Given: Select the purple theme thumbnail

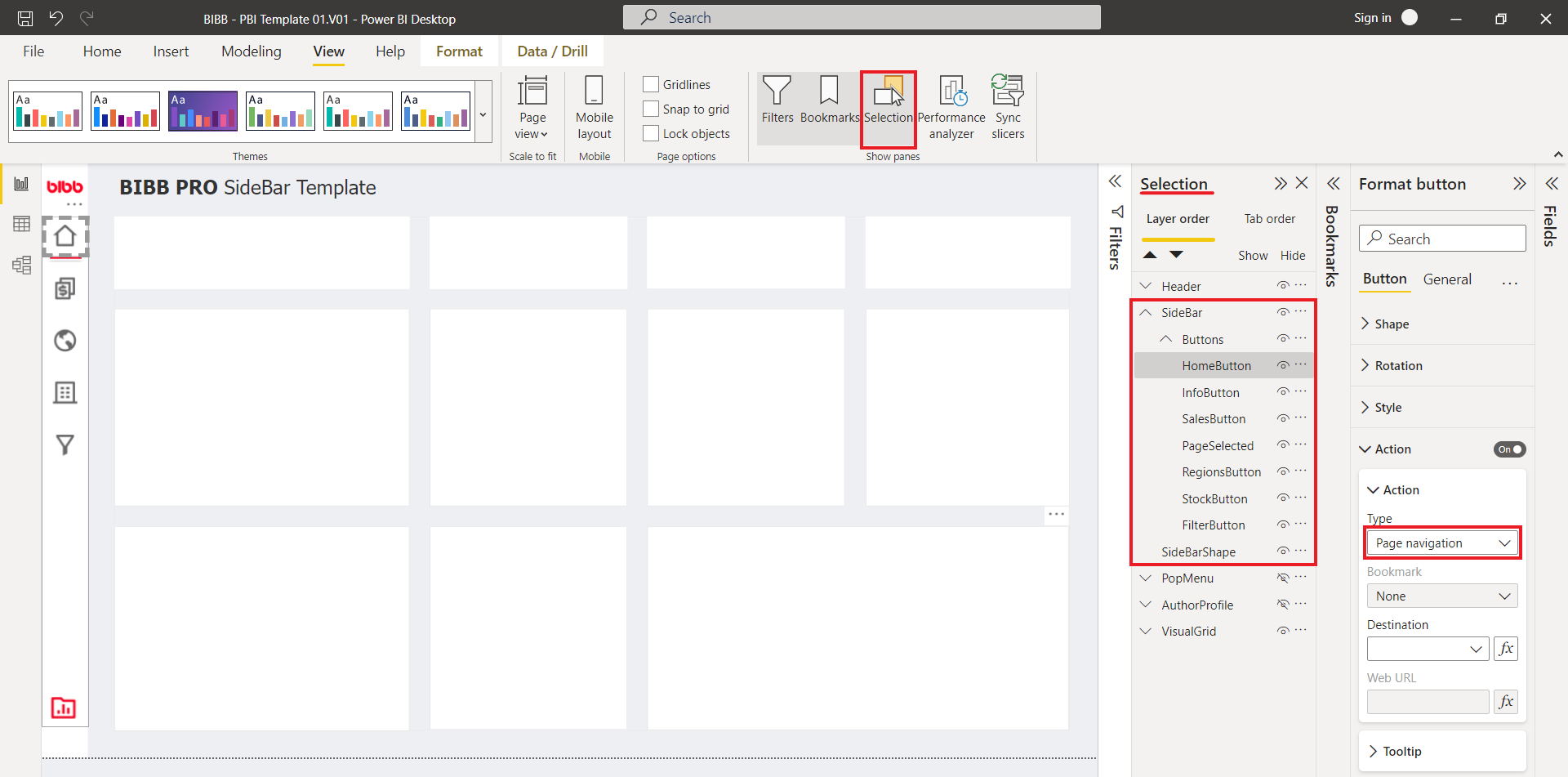Looking at the screenshot, I should coord(203,110).
